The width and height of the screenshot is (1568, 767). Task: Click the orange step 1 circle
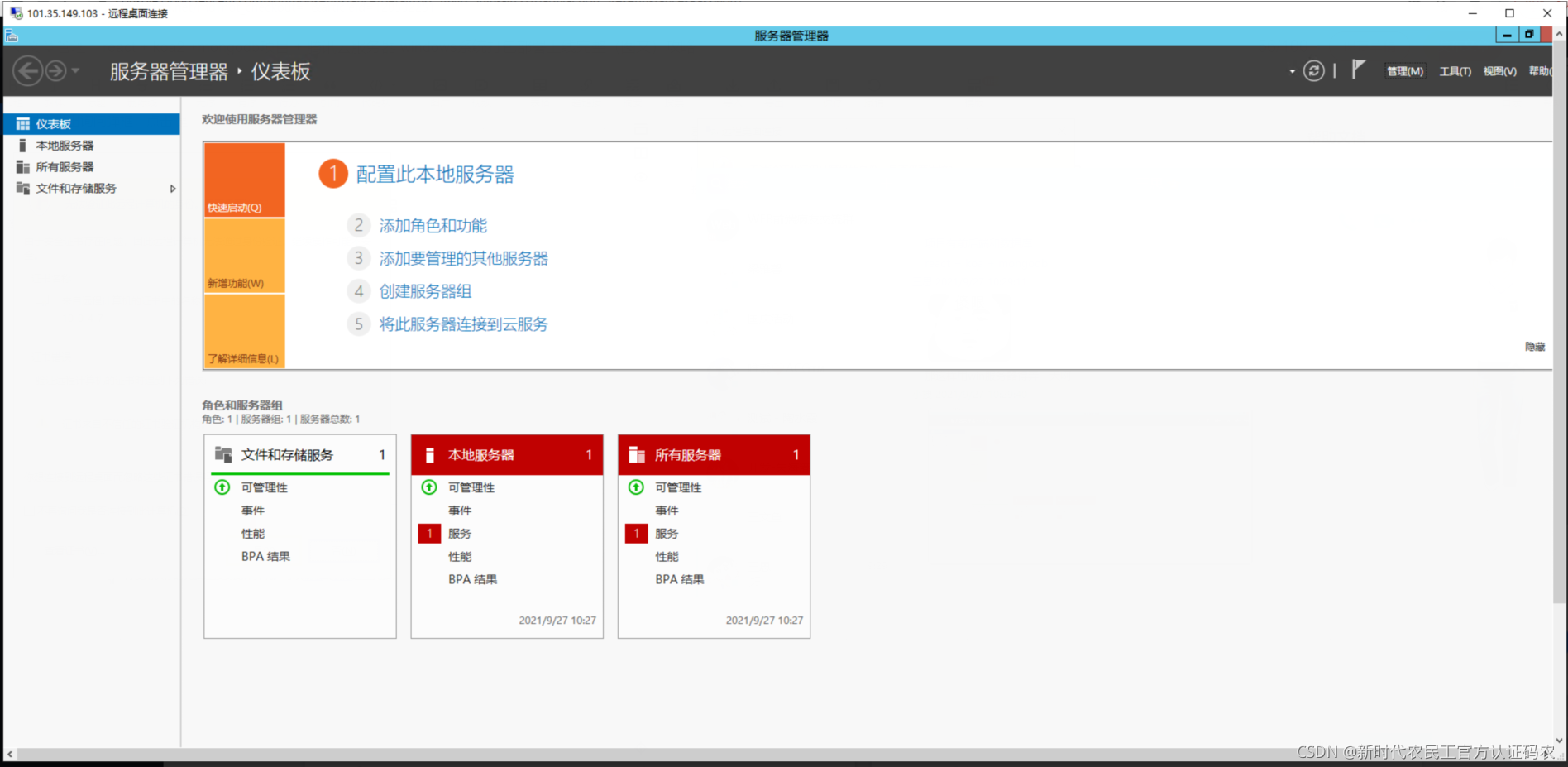(x=333, y=174)
